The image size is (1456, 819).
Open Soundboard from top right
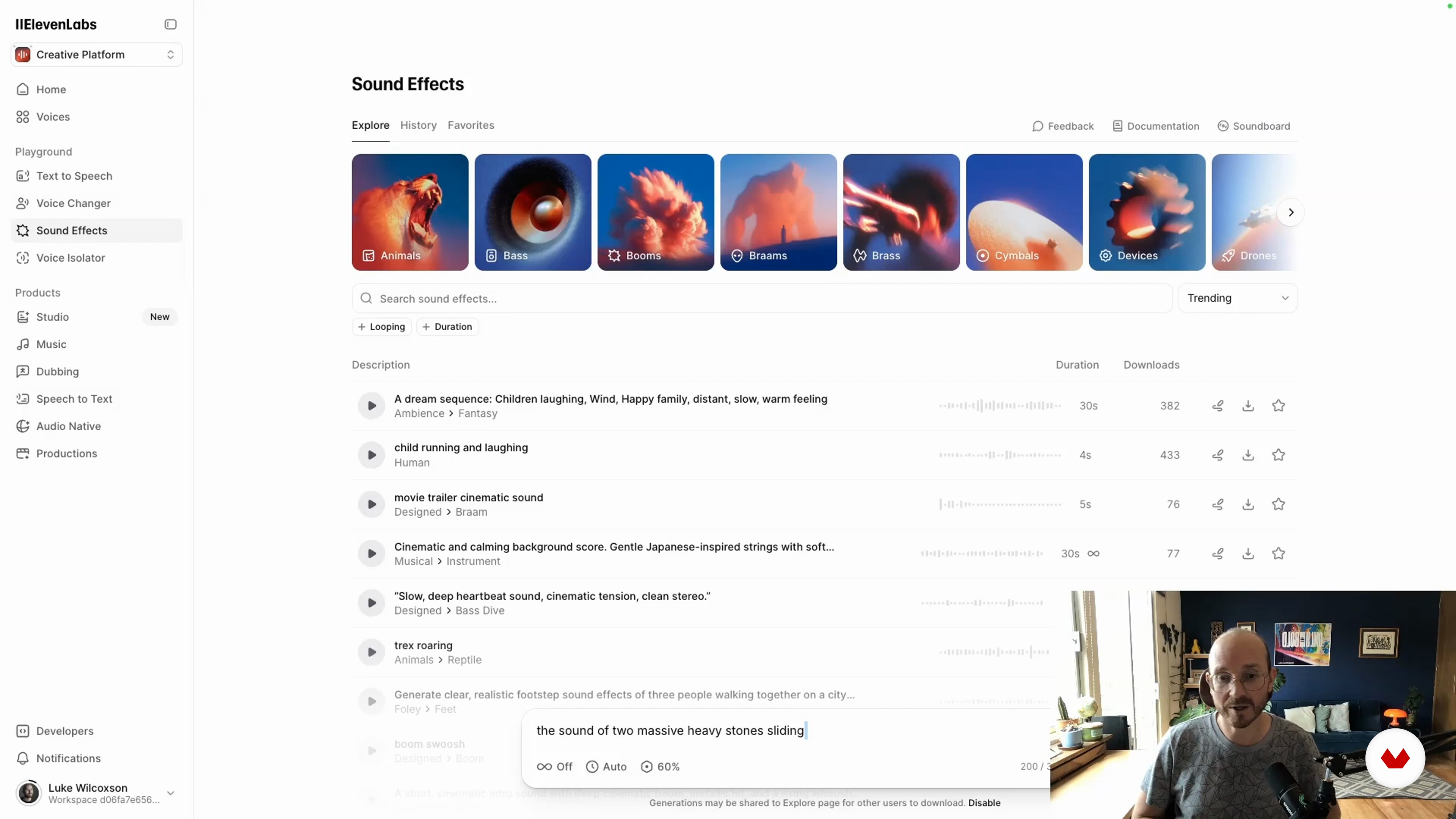pos(1254,126)
